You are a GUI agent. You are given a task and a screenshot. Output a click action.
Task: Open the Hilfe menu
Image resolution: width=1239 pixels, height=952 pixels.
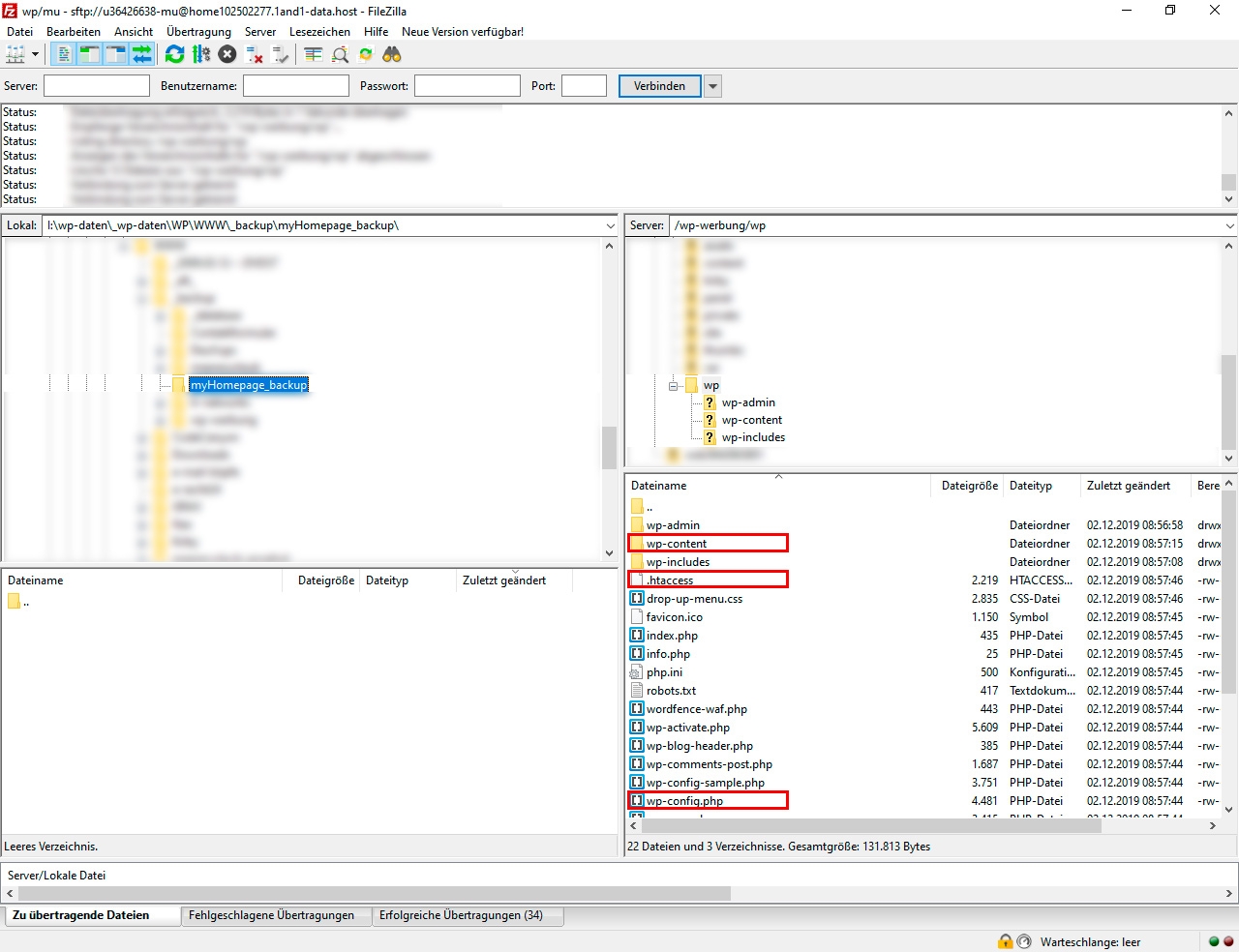(x=377, y=32)
